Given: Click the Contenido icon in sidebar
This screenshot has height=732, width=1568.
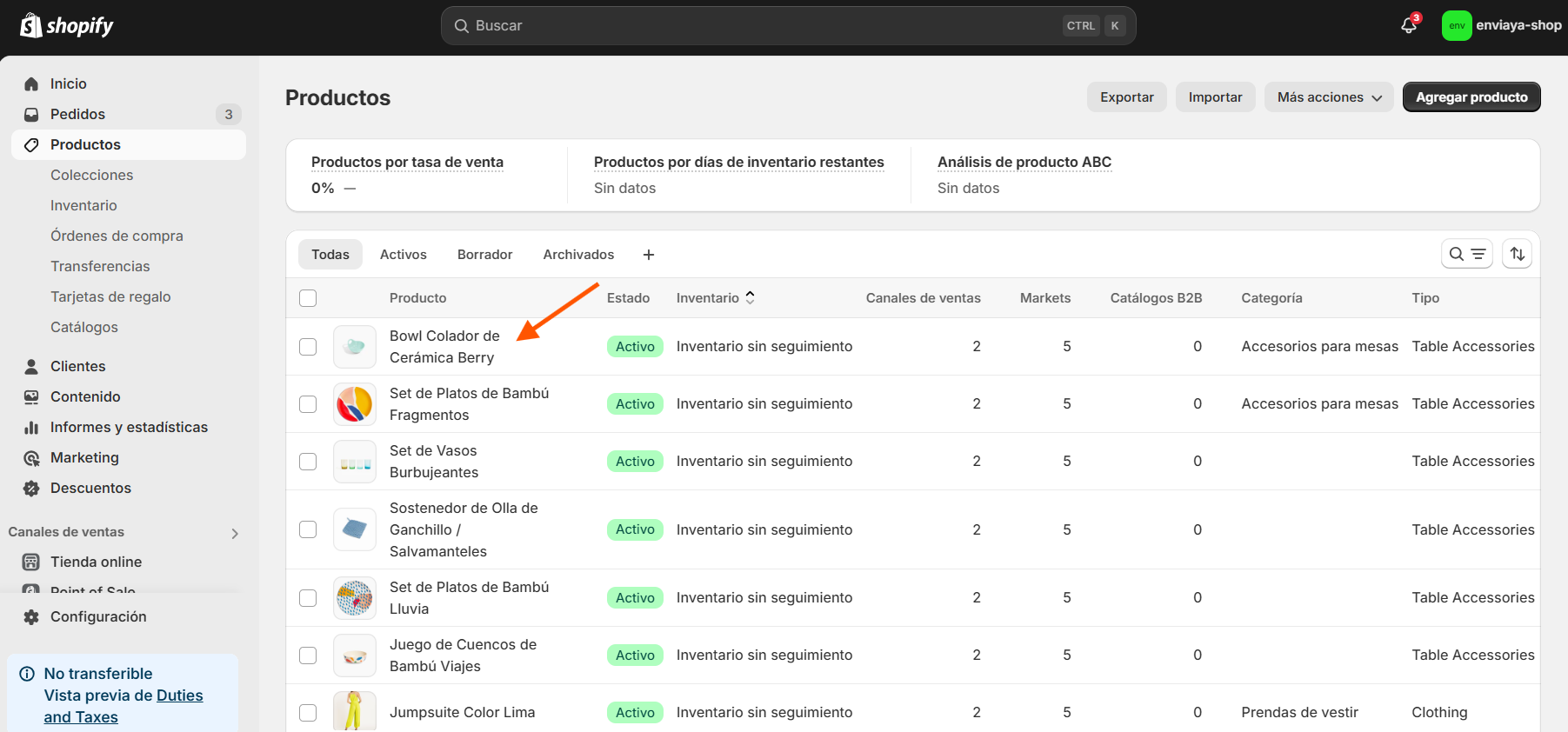Looking at the screenshot, I should [x=31, y=396].
